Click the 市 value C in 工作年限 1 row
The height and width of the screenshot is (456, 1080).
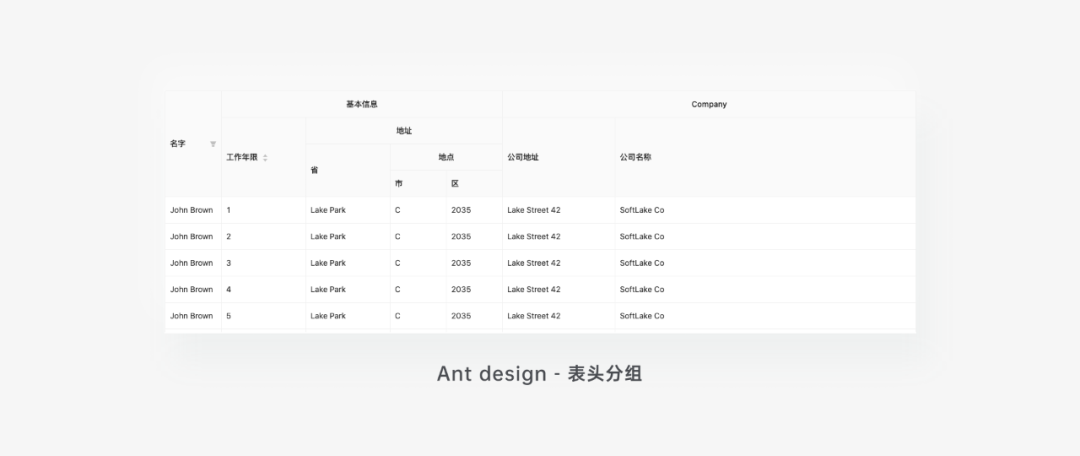click(x=397, y=210)
